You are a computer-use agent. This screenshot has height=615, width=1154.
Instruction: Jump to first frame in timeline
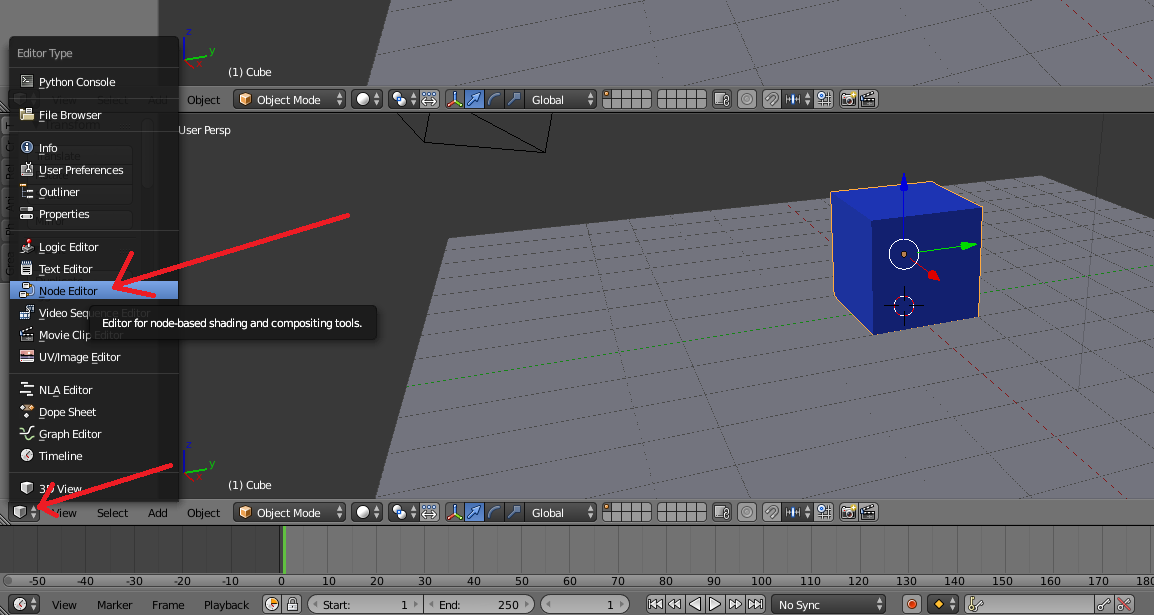click(654, 604)
